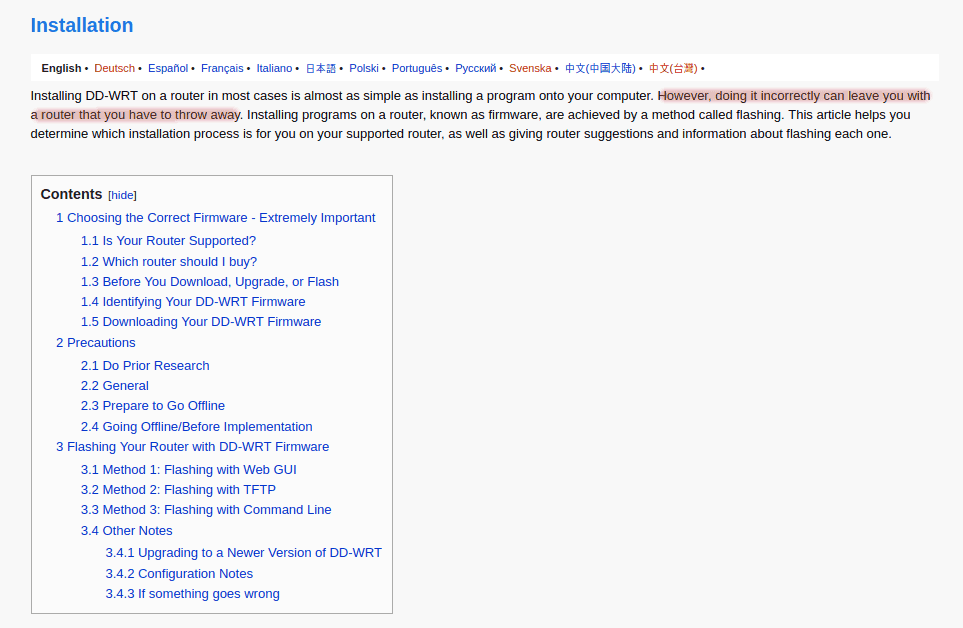963x628 pixels.
Task: Click highlighted sentence starting with However
Action: pyautogui.click(x=794, y=96)
